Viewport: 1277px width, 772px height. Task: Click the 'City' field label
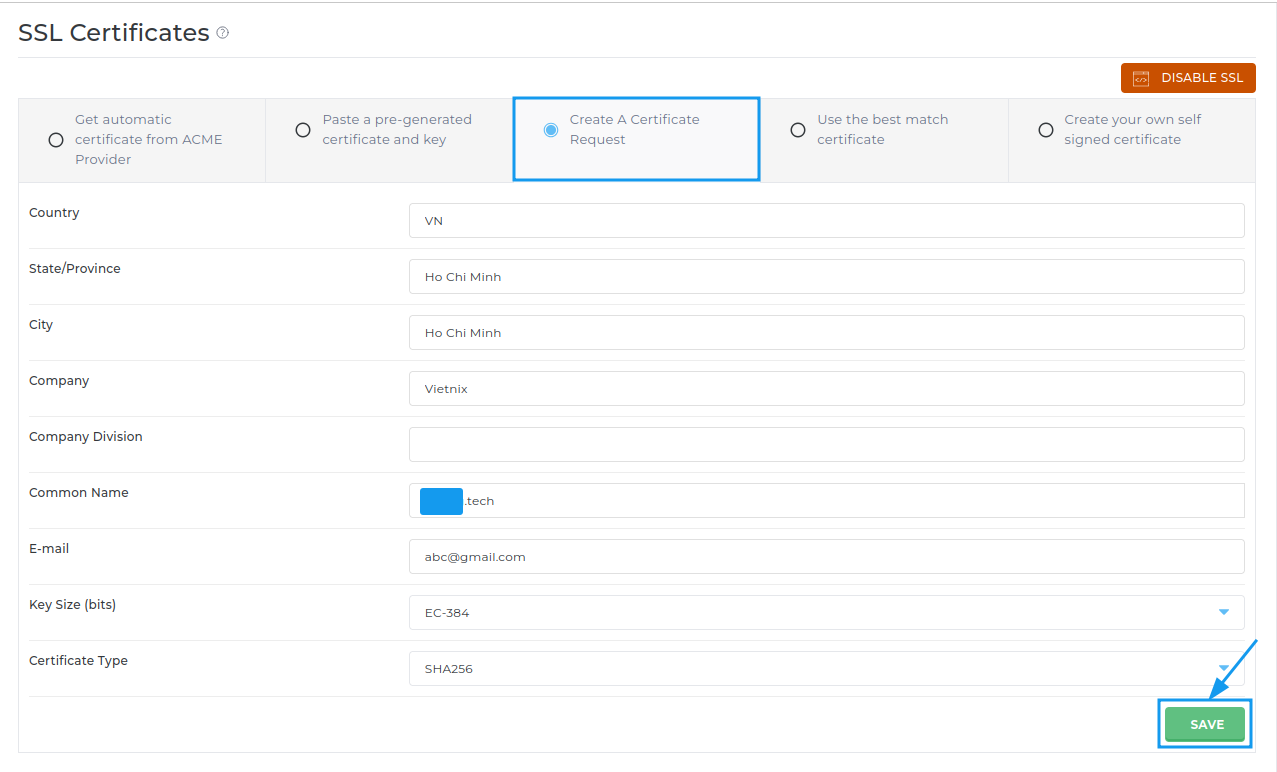(x=41, y=325)
